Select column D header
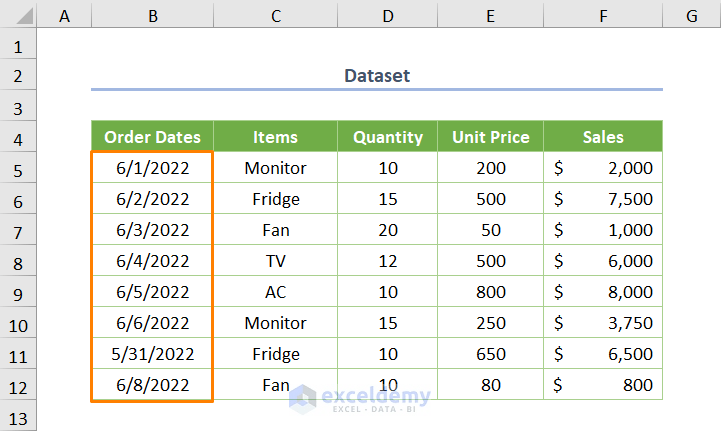The height and width of the screenshot is (431, 721). (x=388, y=14)
